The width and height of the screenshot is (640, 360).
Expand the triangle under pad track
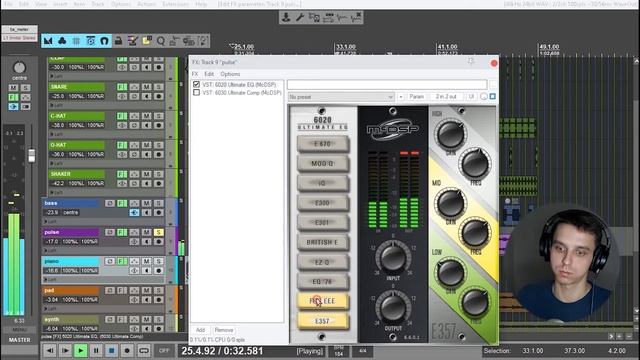46,309
